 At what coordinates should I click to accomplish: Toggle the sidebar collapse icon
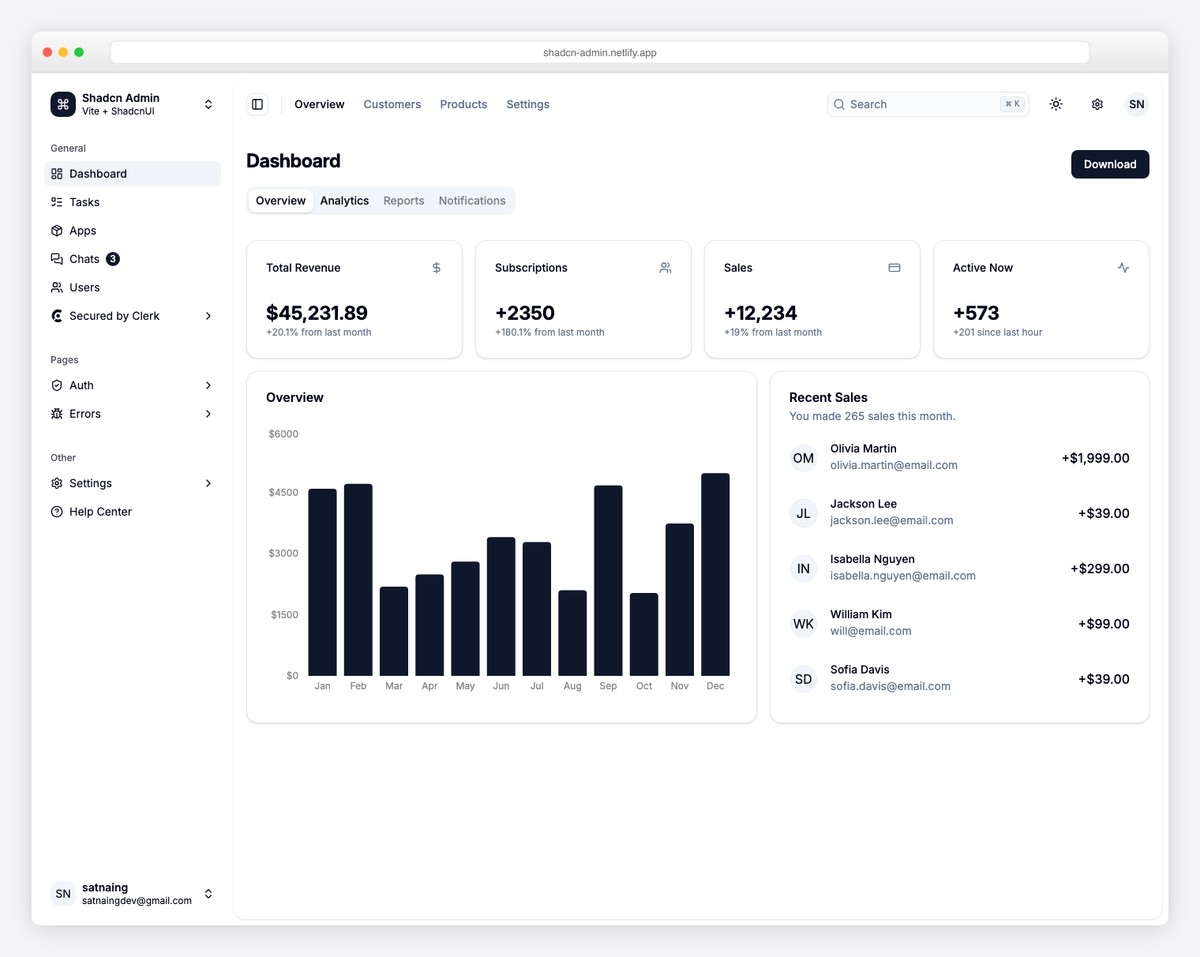(x=257, y=103)
